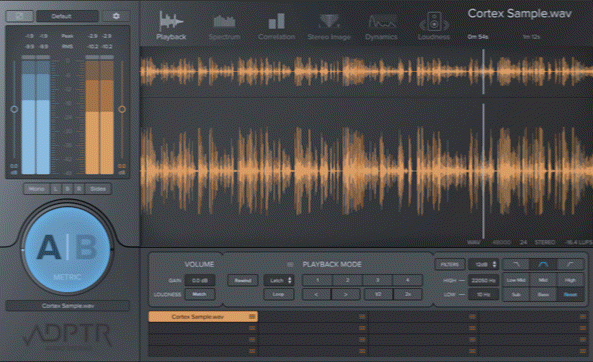Double the loop with the 2x button
Image resolution: width=593 pixels, height=362 pixels.
tap(408, 294)
